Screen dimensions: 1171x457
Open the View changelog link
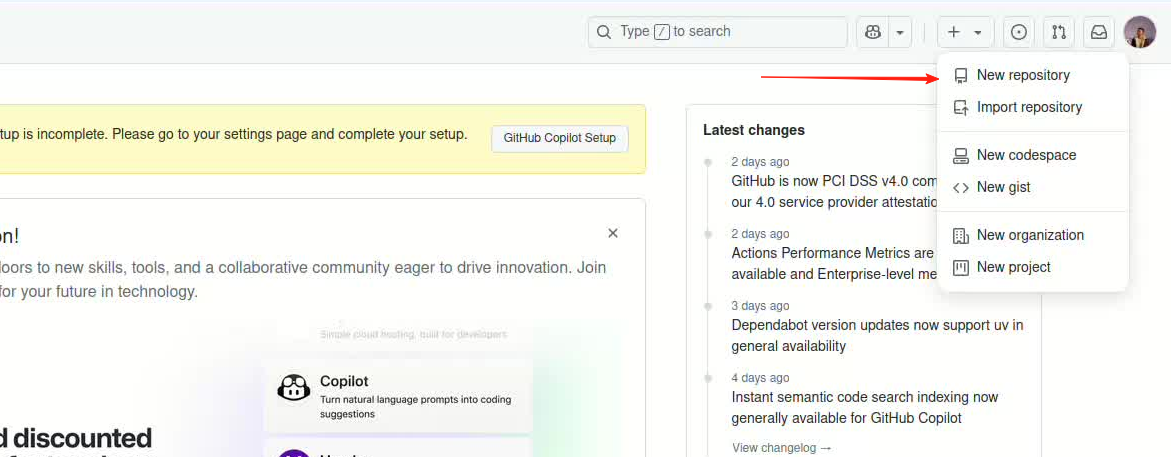[x=781, y=448]
